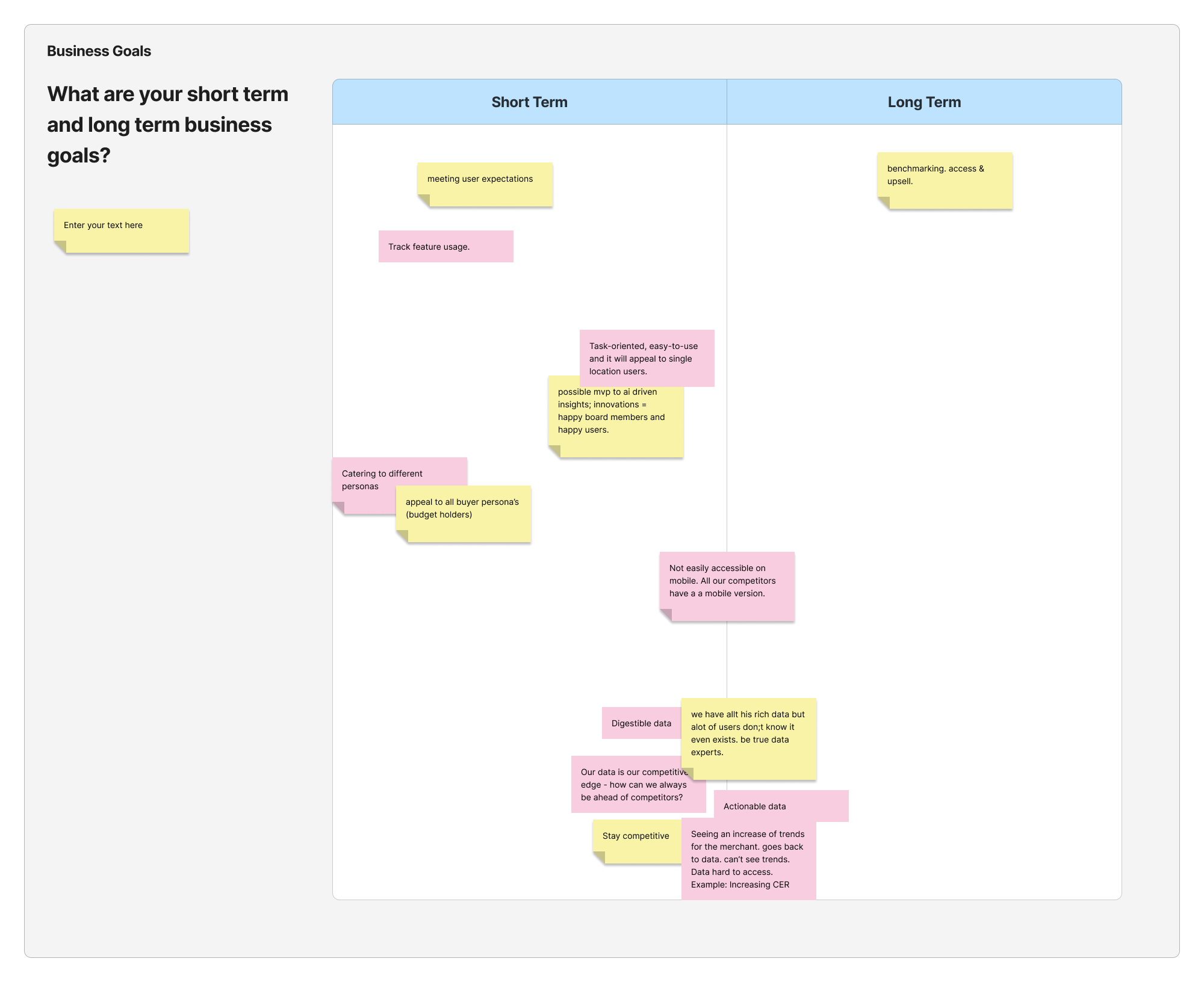The height and width of the screenshot is (982, 1204).
Task: Click the 'Enter your text here' sticky note
Action: click(x=121, y=230)
